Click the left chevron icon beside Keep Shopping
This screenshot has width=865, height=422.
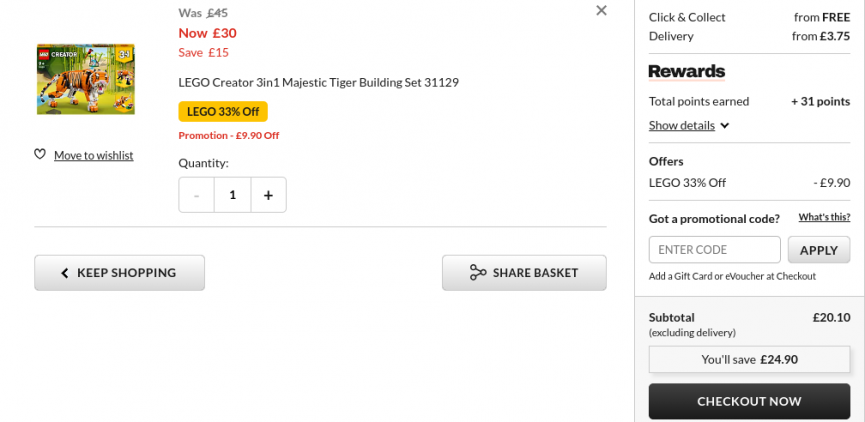tap(65, 273)
